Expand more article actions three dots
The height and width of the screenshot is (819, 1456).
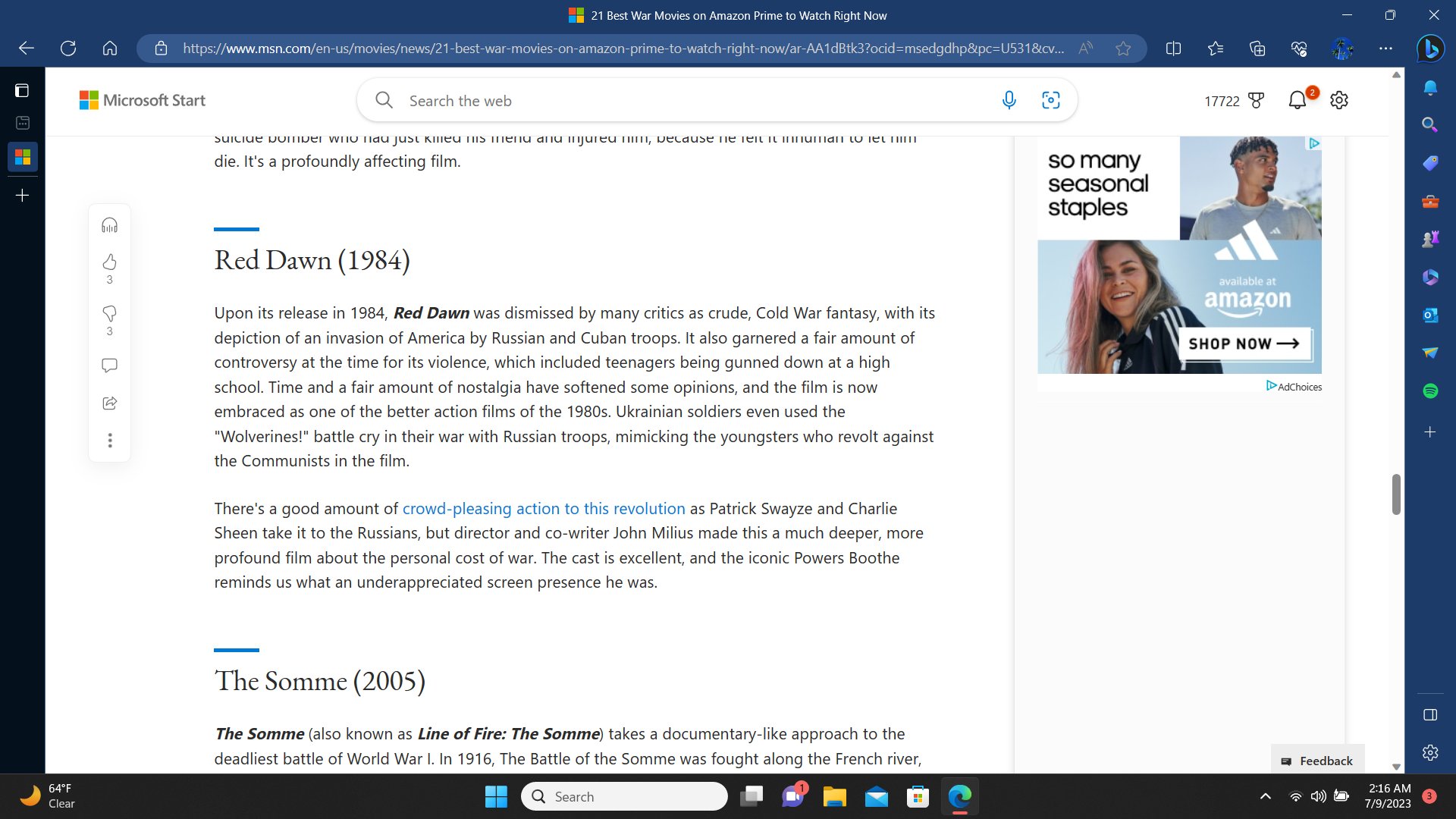click(109, 441)
